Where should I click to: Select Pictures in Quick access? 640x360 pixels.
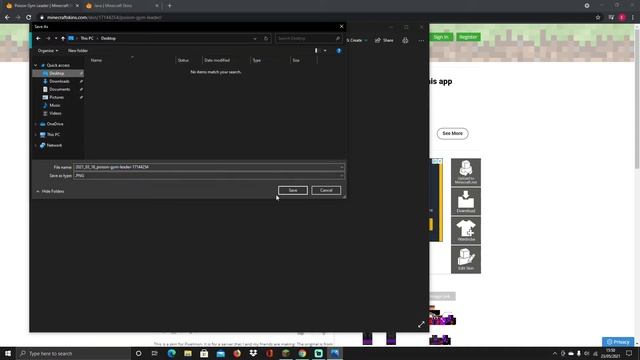(x=57, y=98)
